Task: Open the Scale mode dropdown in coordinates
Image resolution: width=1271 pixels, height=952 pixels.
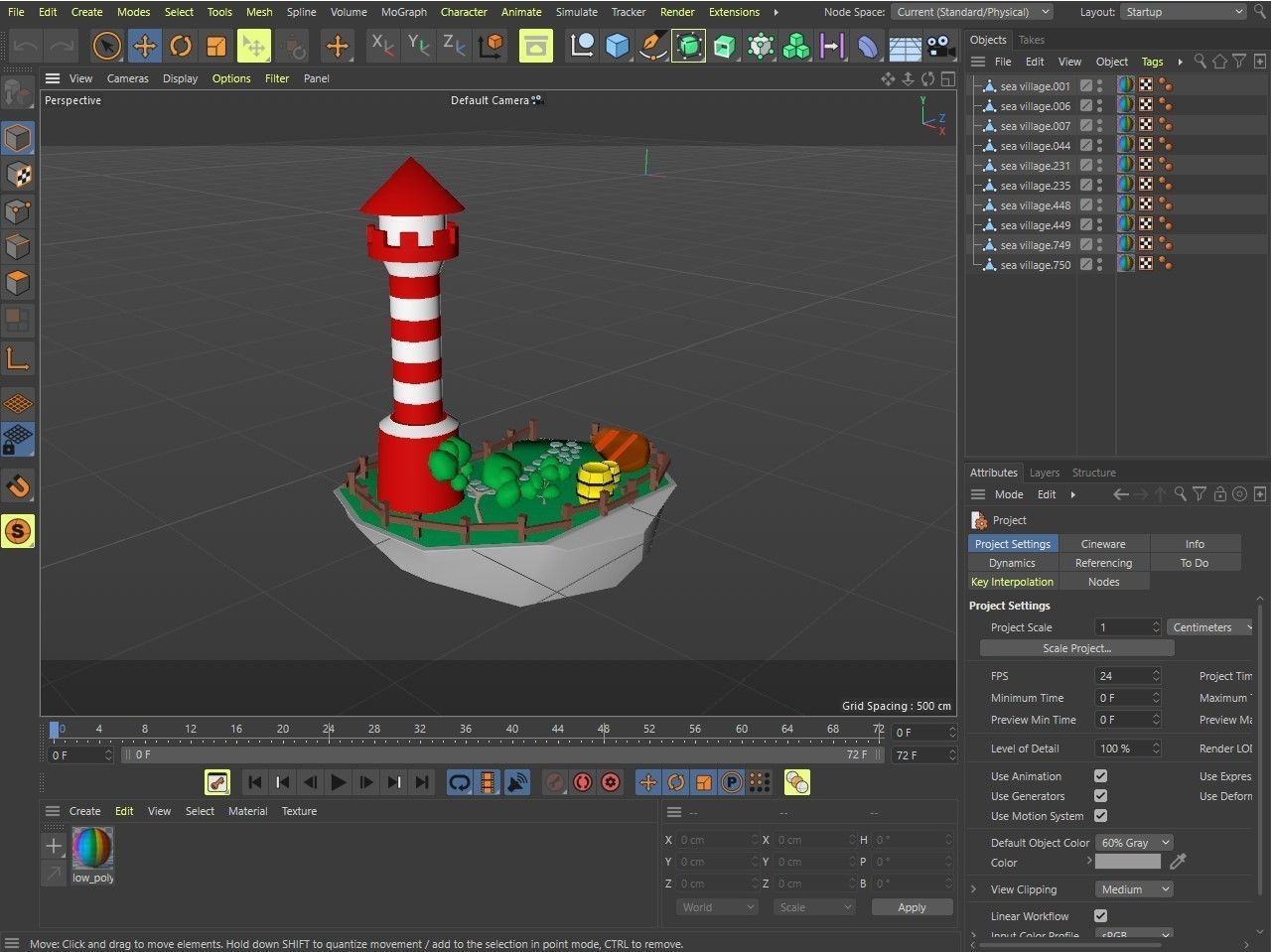Action: pyautogui.click(x=814, y=907)
